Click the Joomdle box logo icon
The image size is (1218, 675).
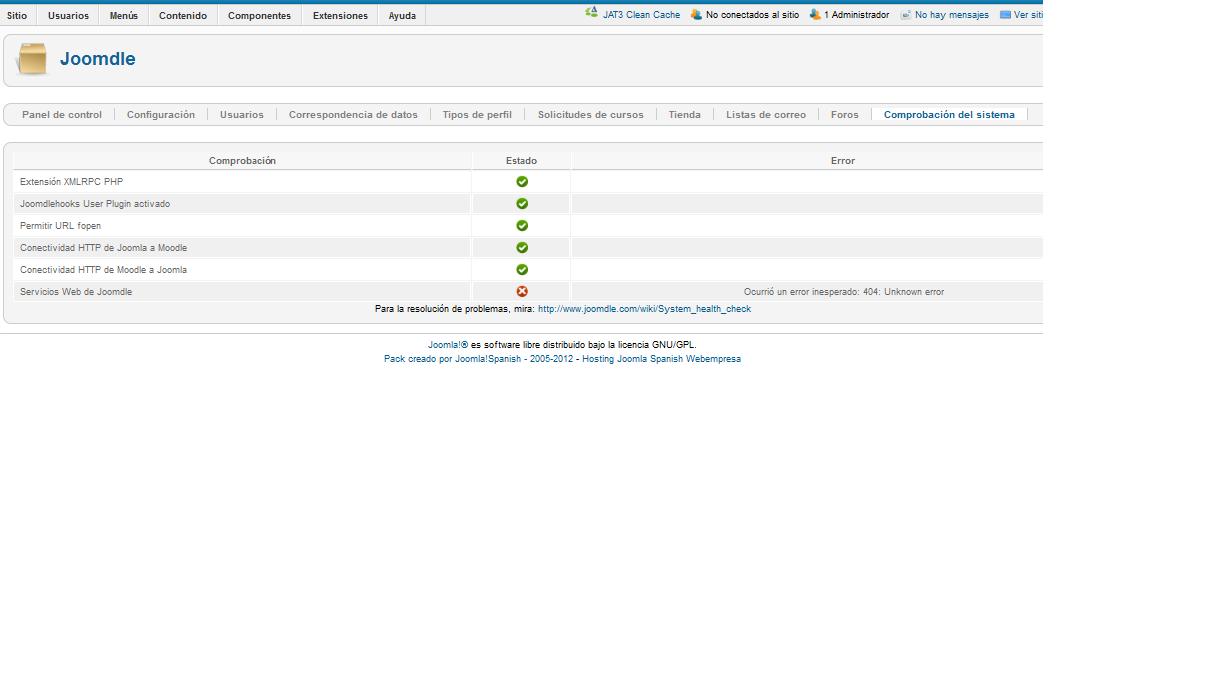(x=32, y=59)
